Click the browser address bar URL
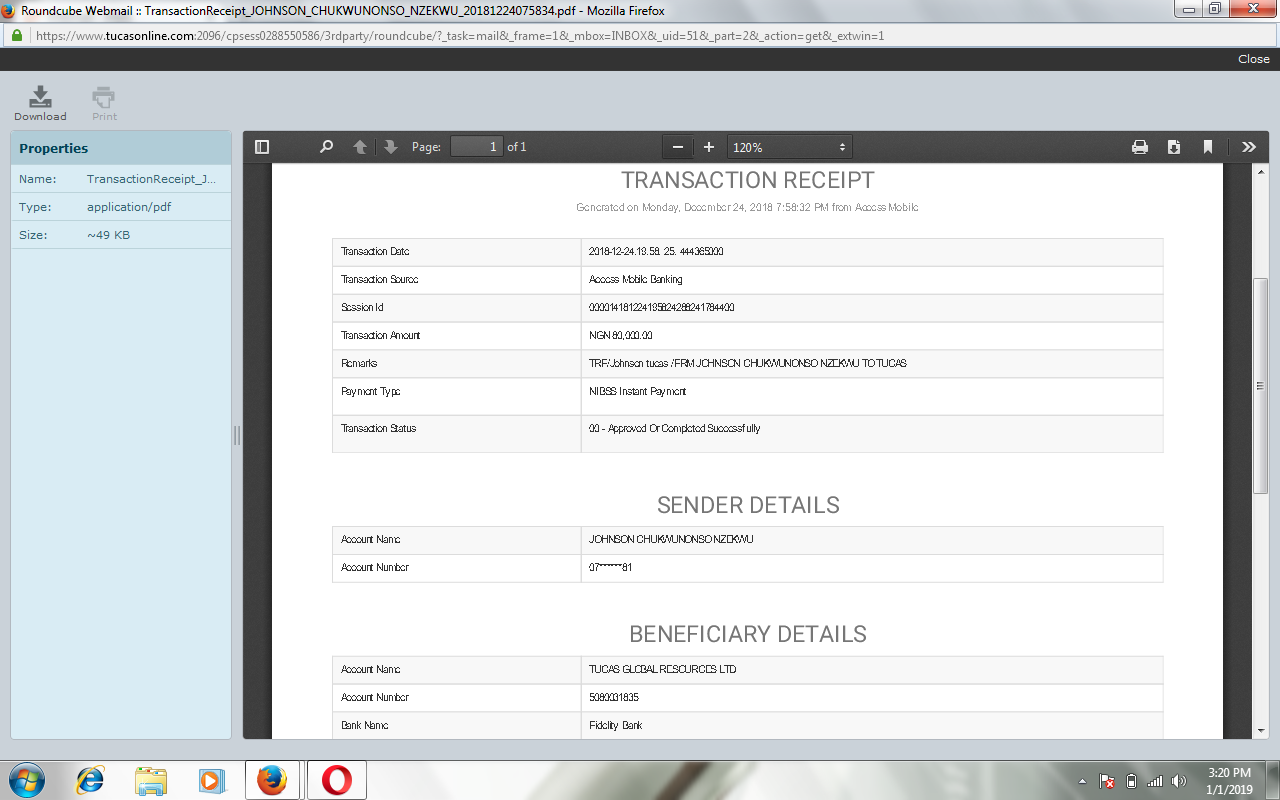Screen dimensions: 1280x800 pyautogui.click(x=460, y=35)
